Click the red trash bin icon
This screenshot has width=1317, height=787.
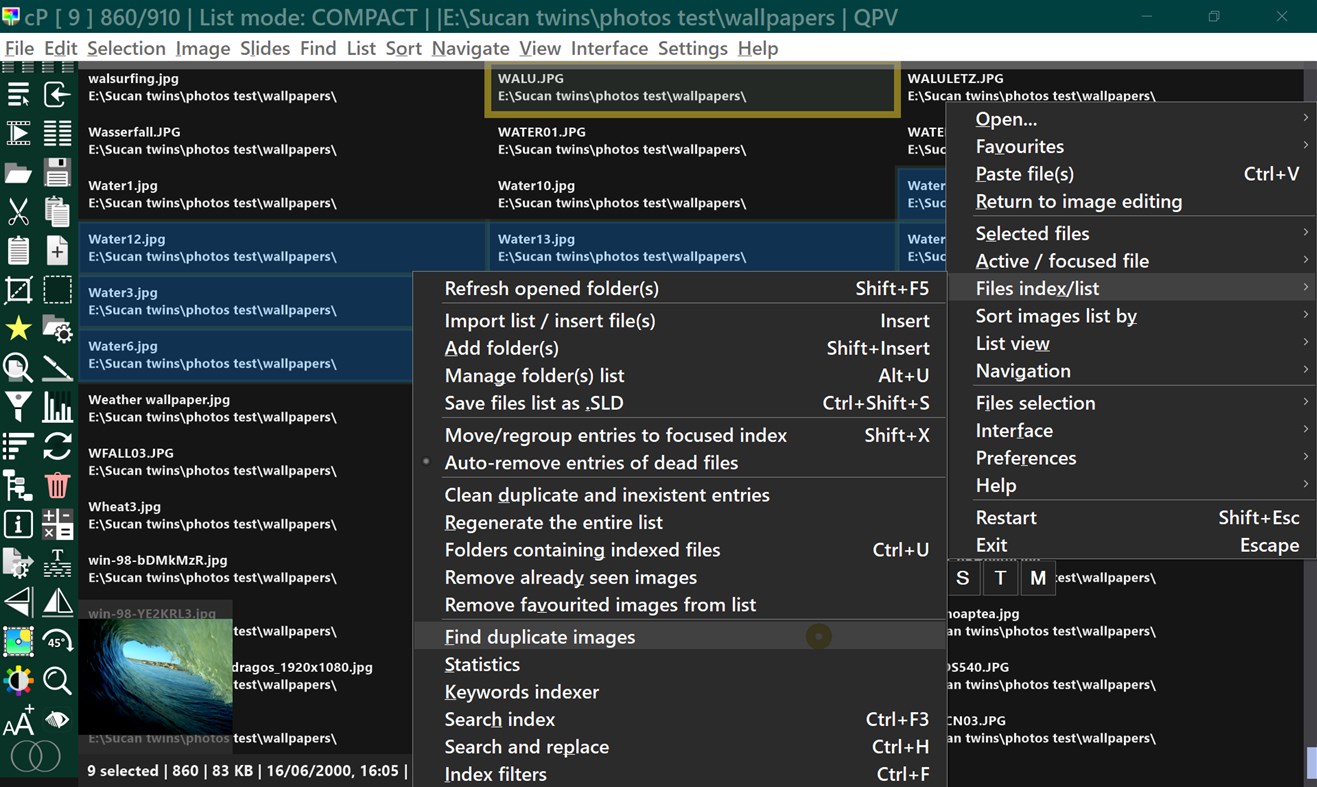coord(57,486)
